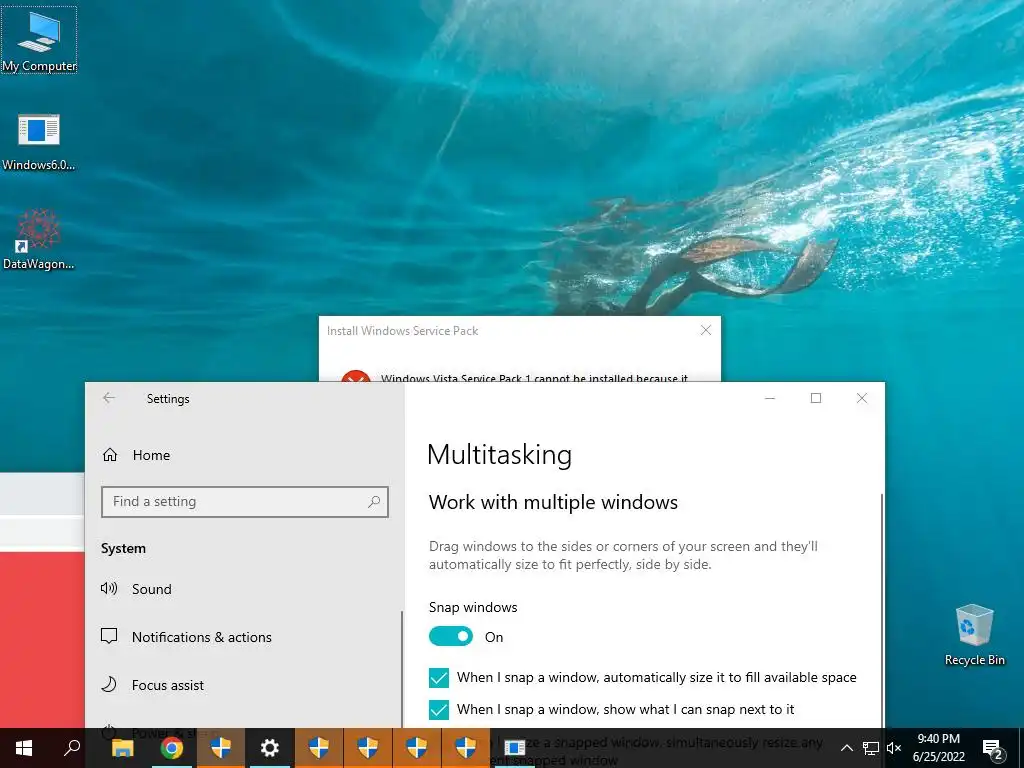This screenshot has width=1024, height=768.
Task: Click the Install Windows Service Pack title
Action: pyautogui.click(x=402, y=331)
